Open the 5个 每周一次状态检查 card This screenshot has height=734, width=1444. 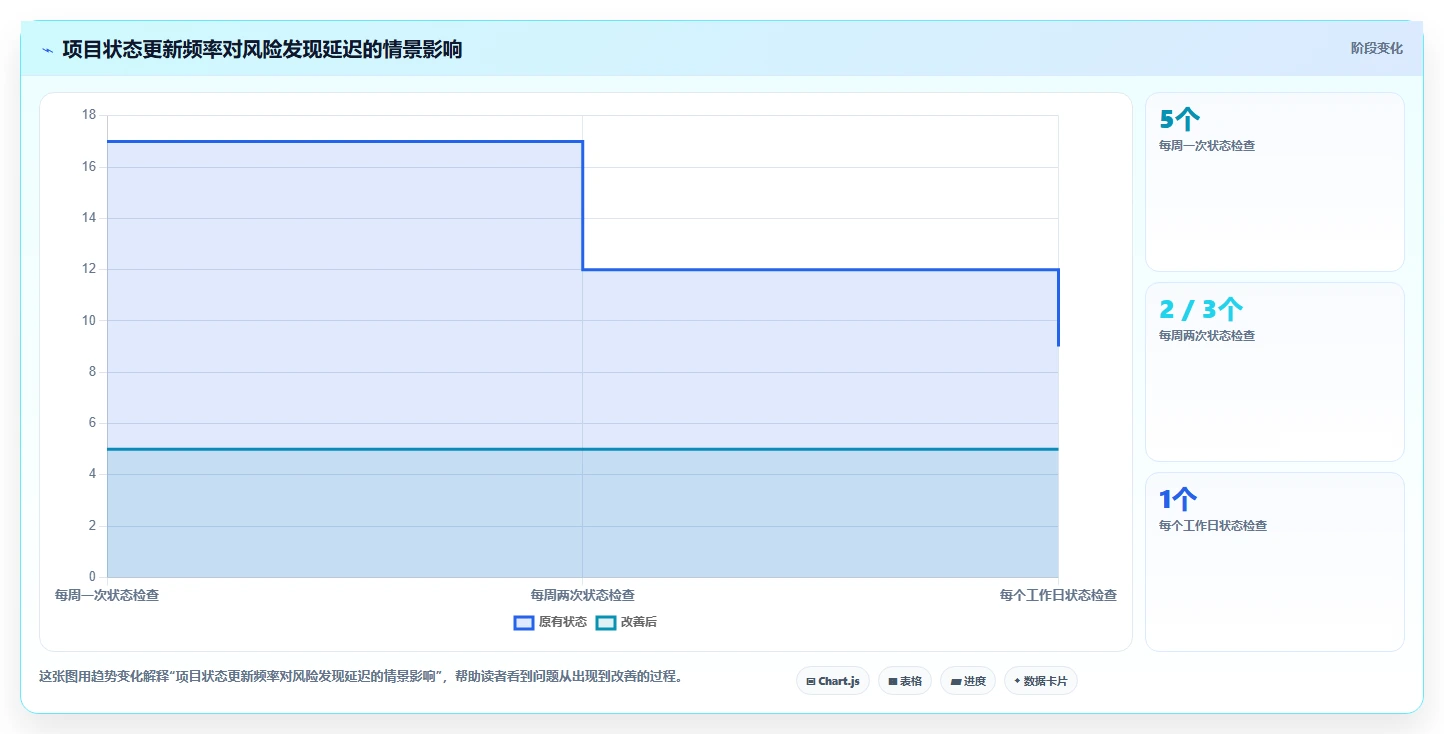1275,182
